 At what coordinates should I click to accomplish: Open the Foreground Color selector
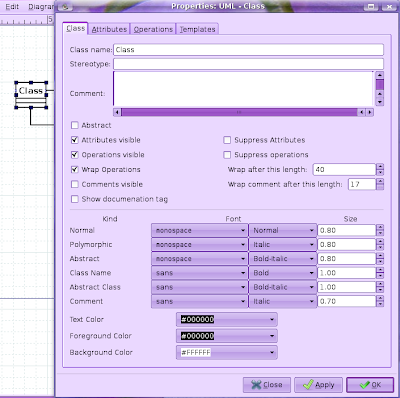(227, 336)
